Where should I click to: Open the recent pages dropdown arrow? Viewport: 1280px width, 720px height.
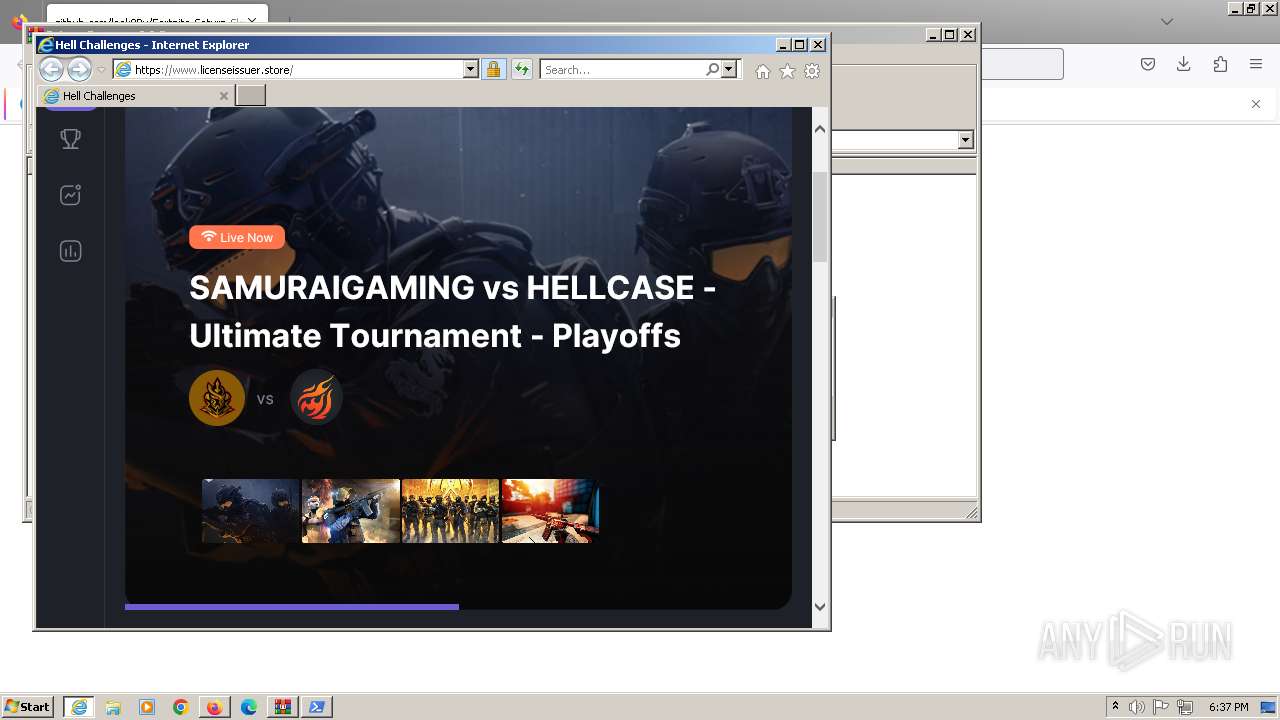click(x=101, y=70)
